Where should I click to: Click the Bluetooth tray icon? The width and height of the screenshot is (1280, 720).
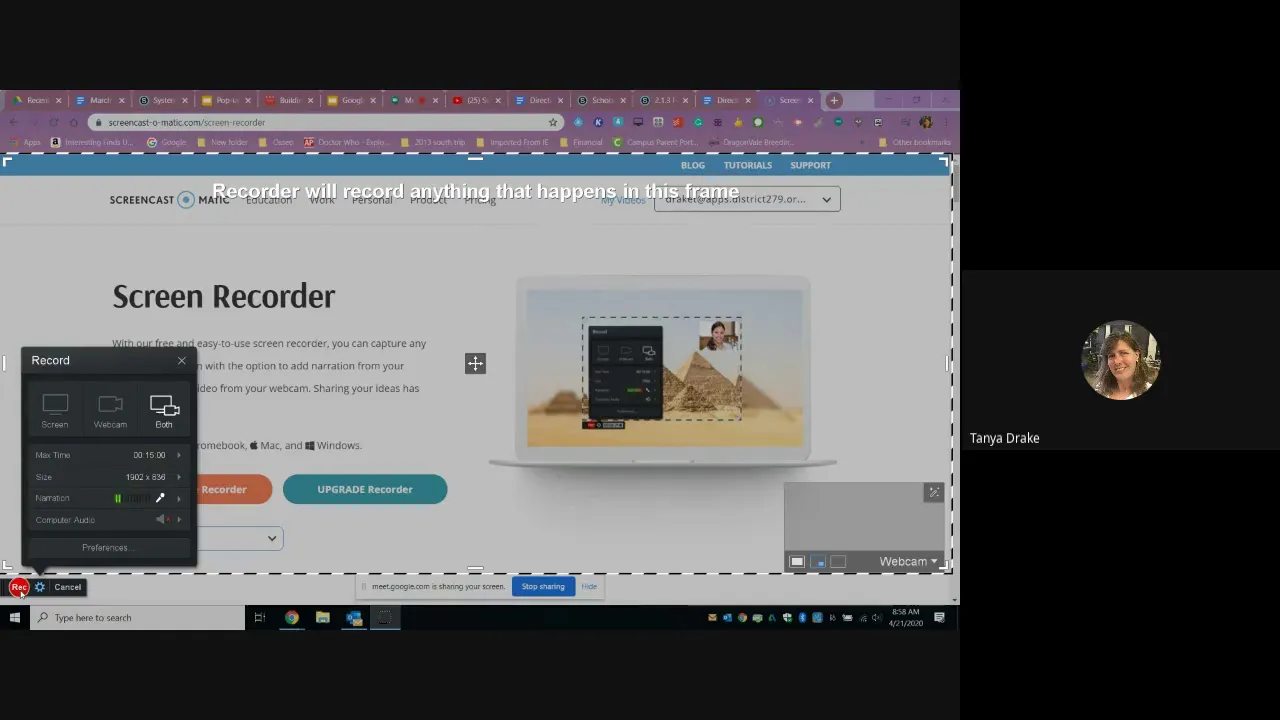[x=802, y=618]
